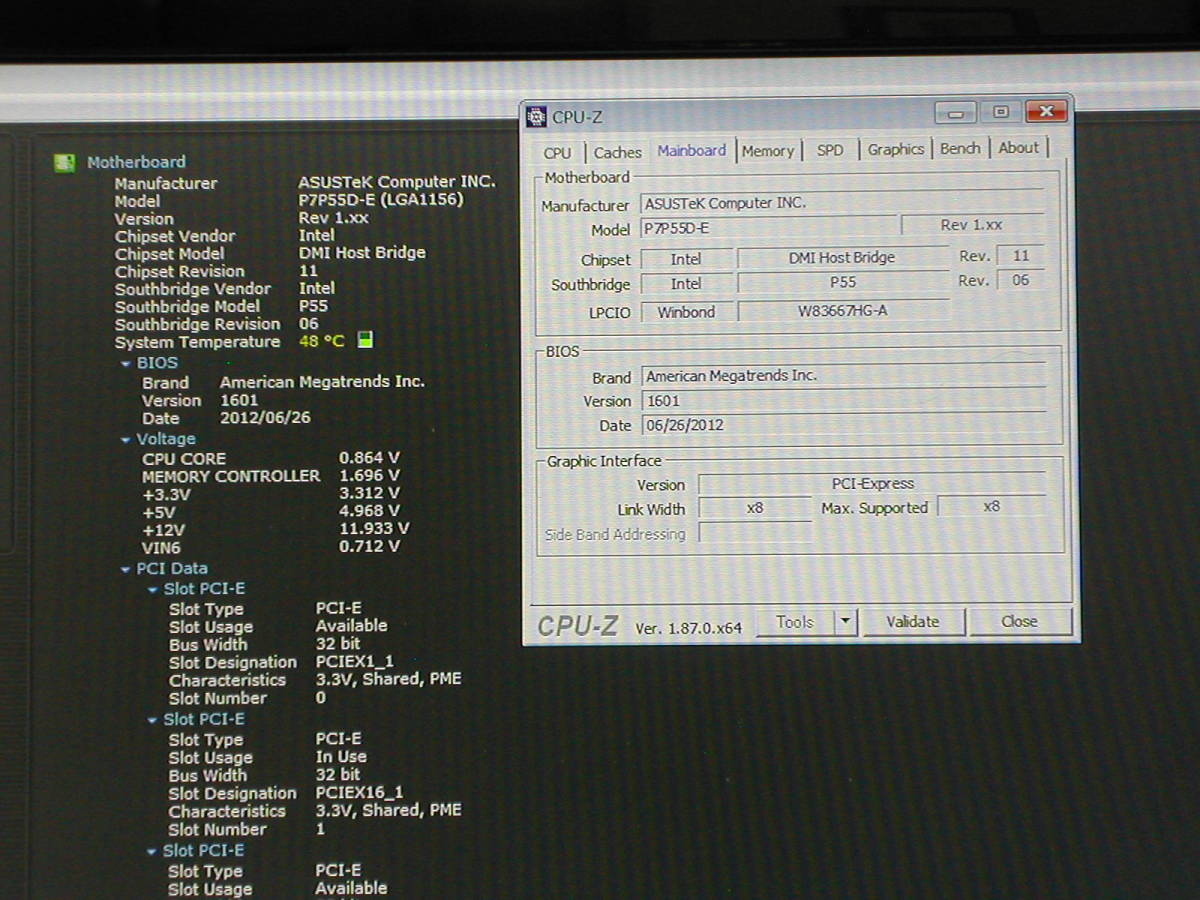Image resolution: width=1200 pixels, height=900 pixels.
Task: Click the system temperature indicator icon
Action: [x=365, y=341]
